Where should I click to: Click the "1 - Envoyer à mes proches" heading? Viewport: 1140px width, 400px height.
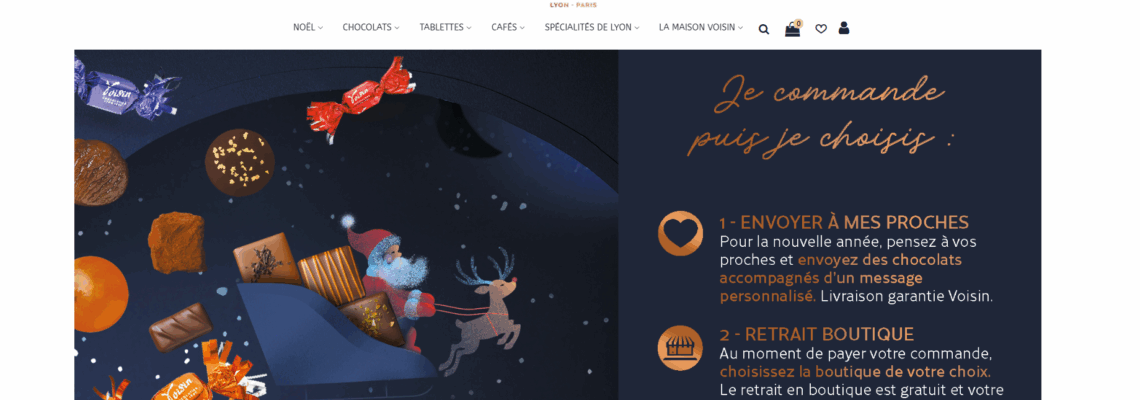coord(844,222)
